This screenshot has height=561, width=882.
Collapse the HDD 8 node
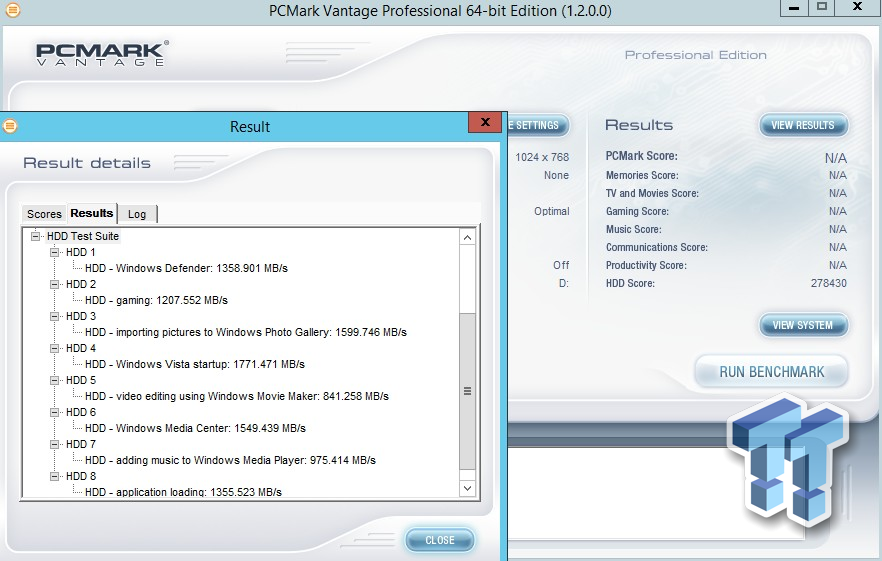click(55, 477)
